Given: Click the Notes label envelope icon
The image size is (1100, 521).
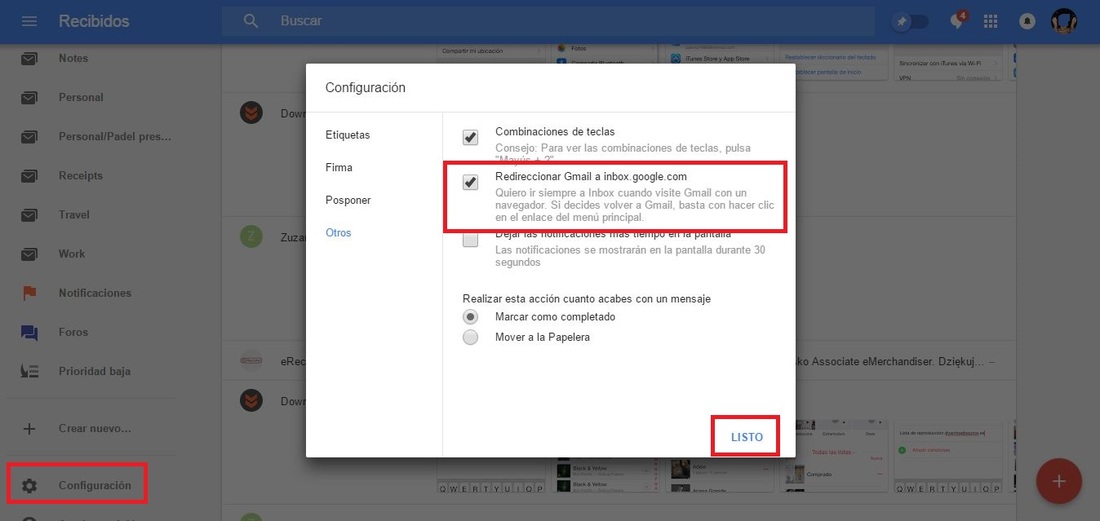Looking at the screenshot, I should click(29, 58).
